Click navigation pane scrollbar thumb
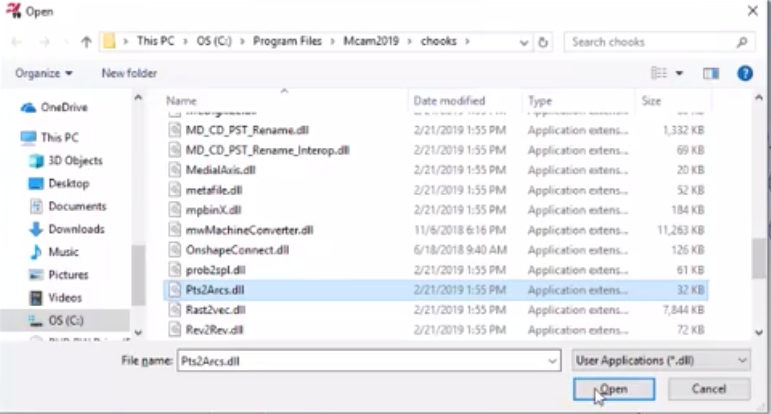The height and width of the screenshot is (414, 771). (x=138, y=275)
